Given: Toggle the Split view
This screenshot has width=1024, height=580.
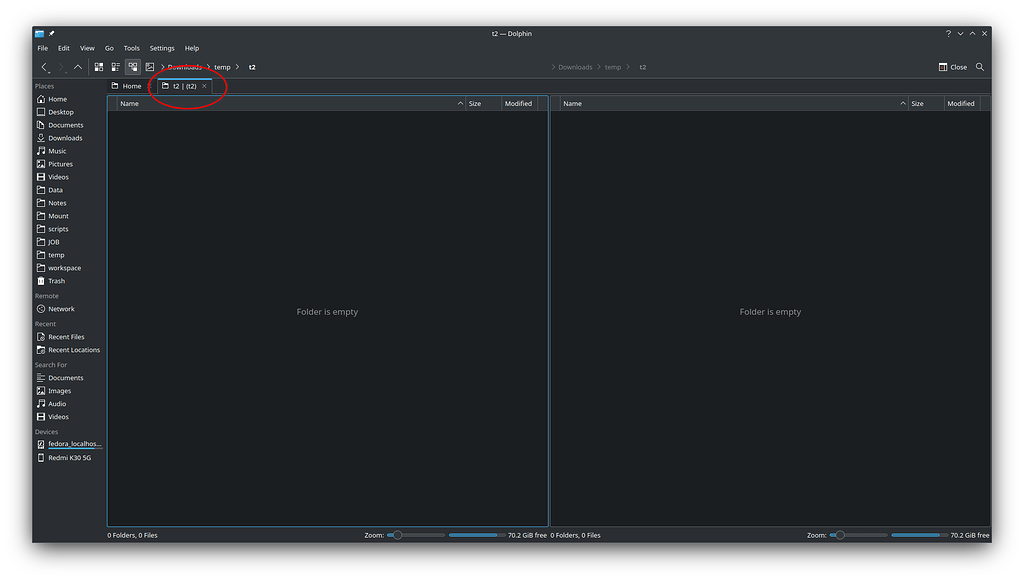Looking at the screenshot, I should point(133,67).
